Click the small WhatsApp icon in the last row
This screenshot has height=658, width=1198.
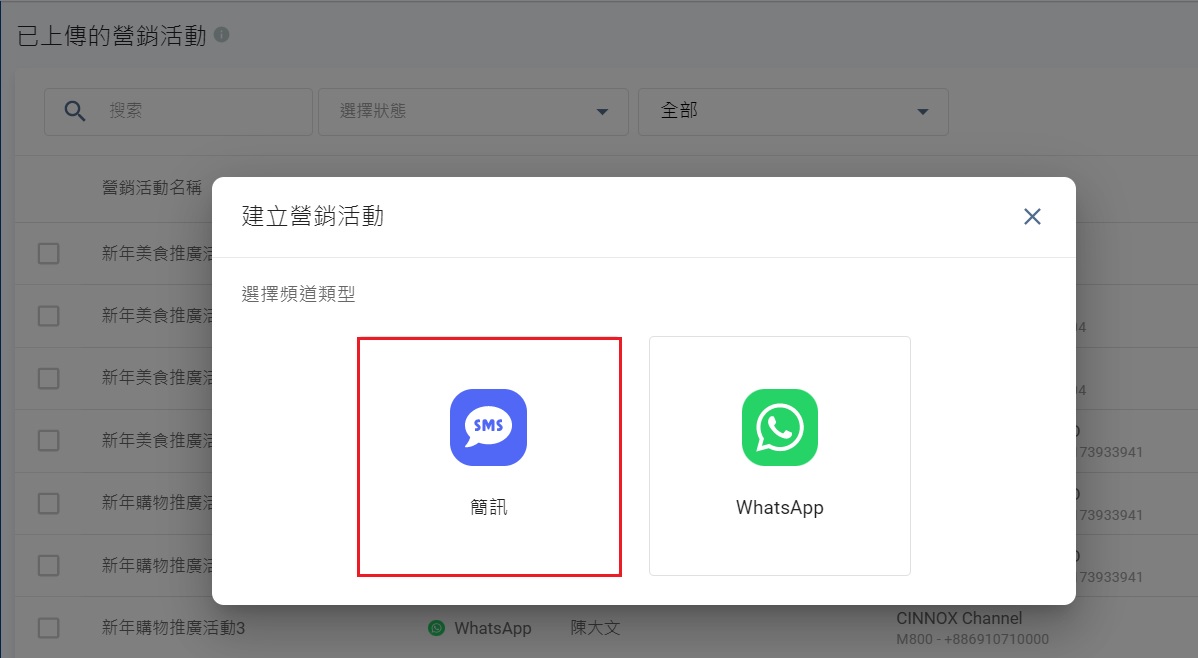tap(436, 628)
